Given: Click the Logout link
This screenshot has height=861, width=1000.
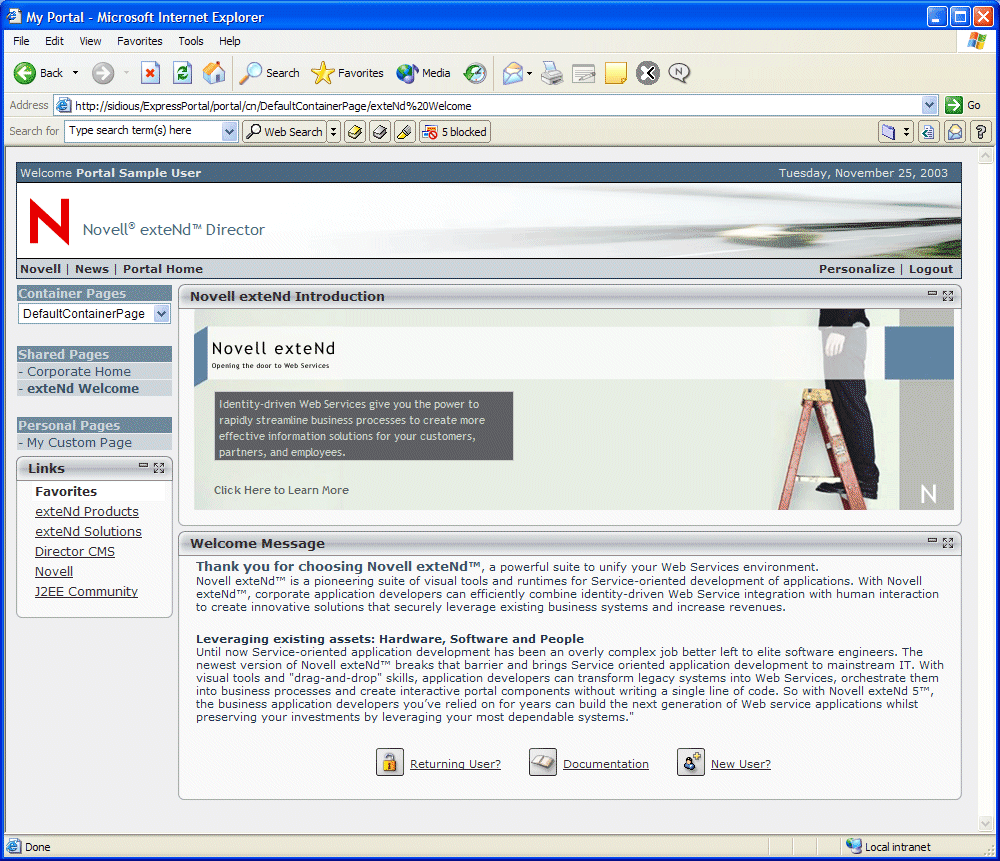Looking at the screenshot, I should pos(930,269).
